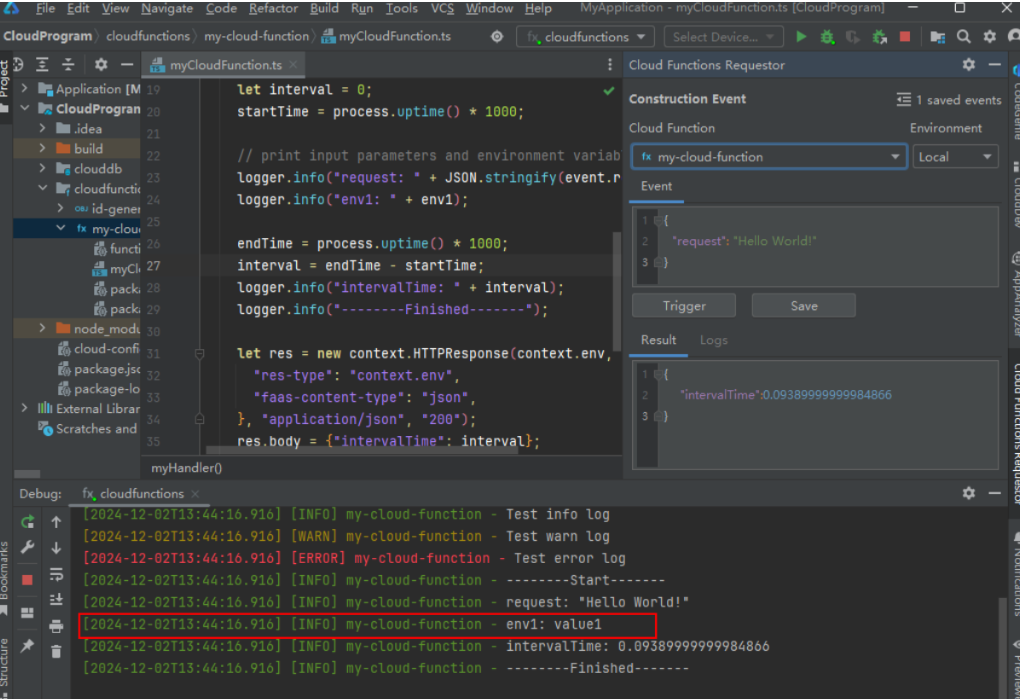Toggle scroll to end of console
This screenshot has height=699, width=1020.
[x=57, y=600]
